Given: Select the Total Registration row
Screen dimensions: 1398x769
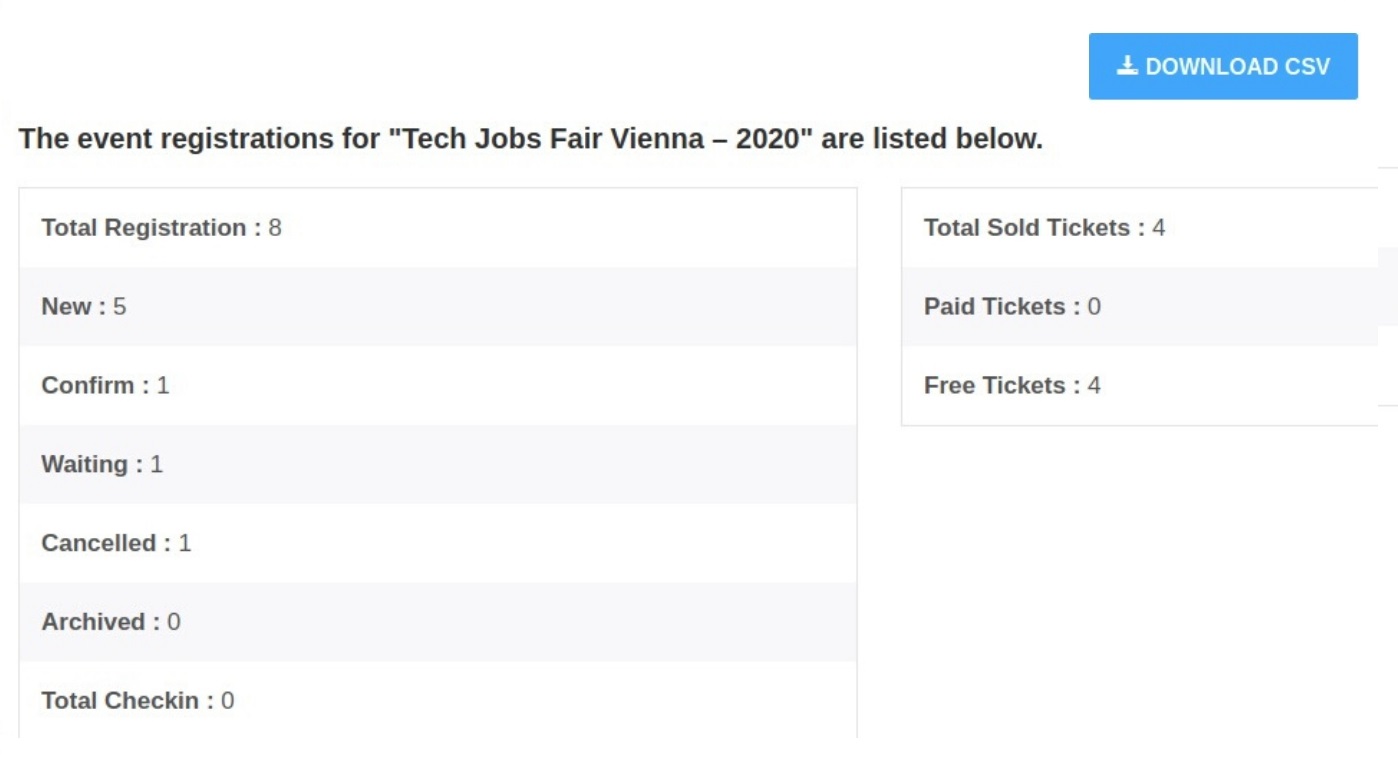Looking at the screenshot, I should (x=438, y=228).
